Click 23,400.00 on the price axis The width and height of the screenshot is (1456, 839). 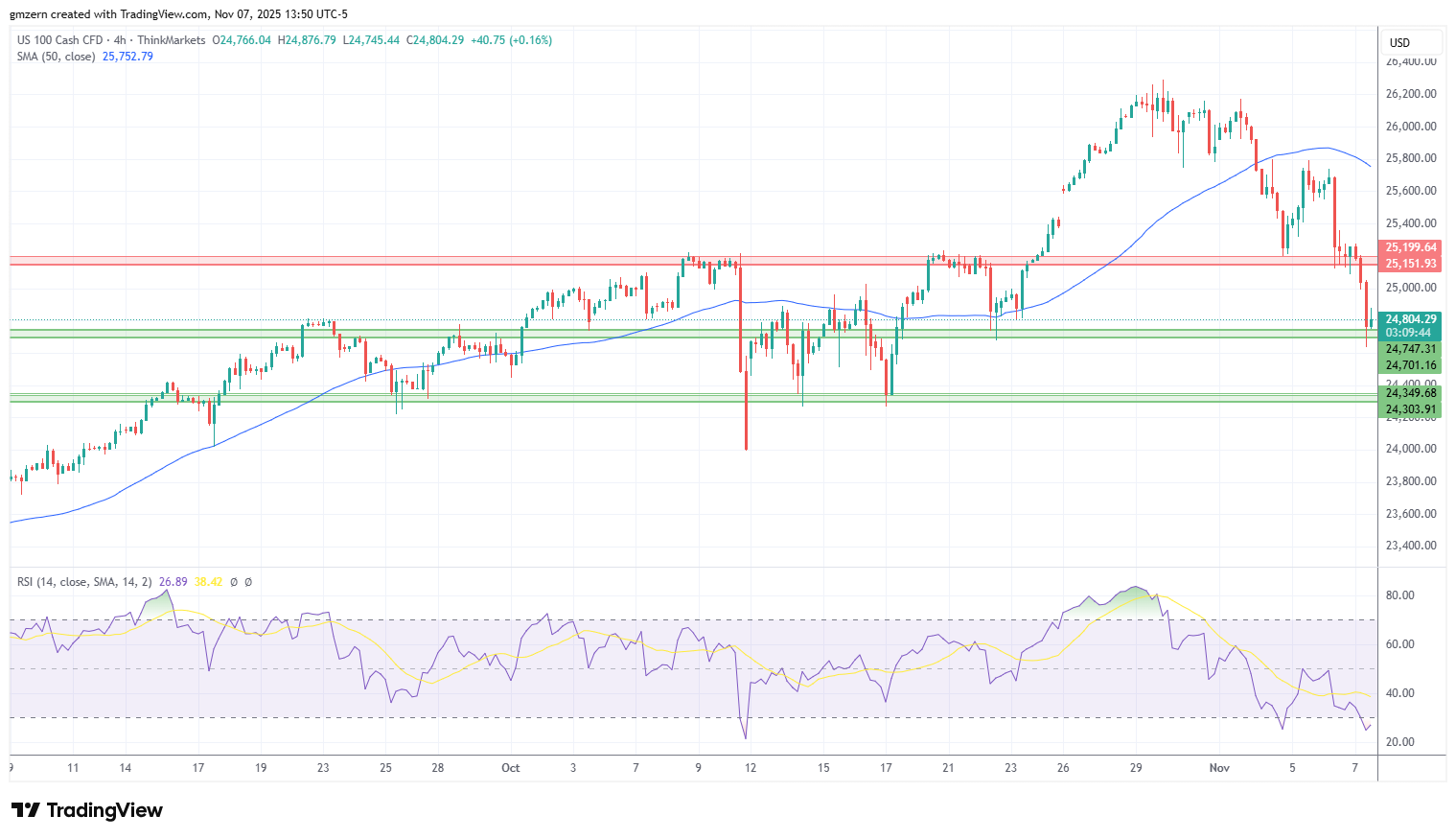point(1411,546)
